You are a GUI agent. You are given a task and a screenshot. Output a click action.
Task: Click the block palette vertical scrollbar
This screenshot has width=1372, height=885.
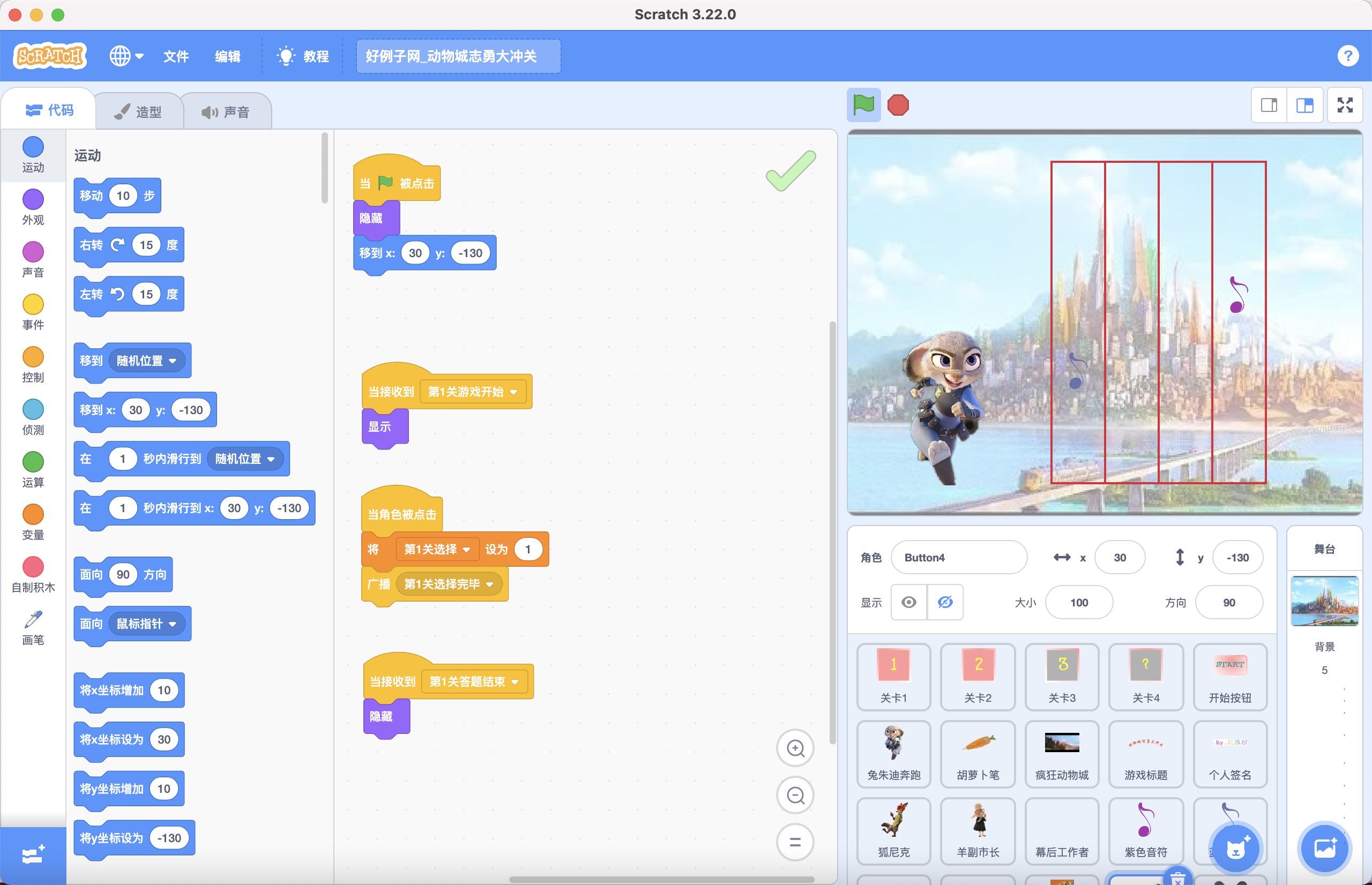pyautogui.click(x=324, y=168)
